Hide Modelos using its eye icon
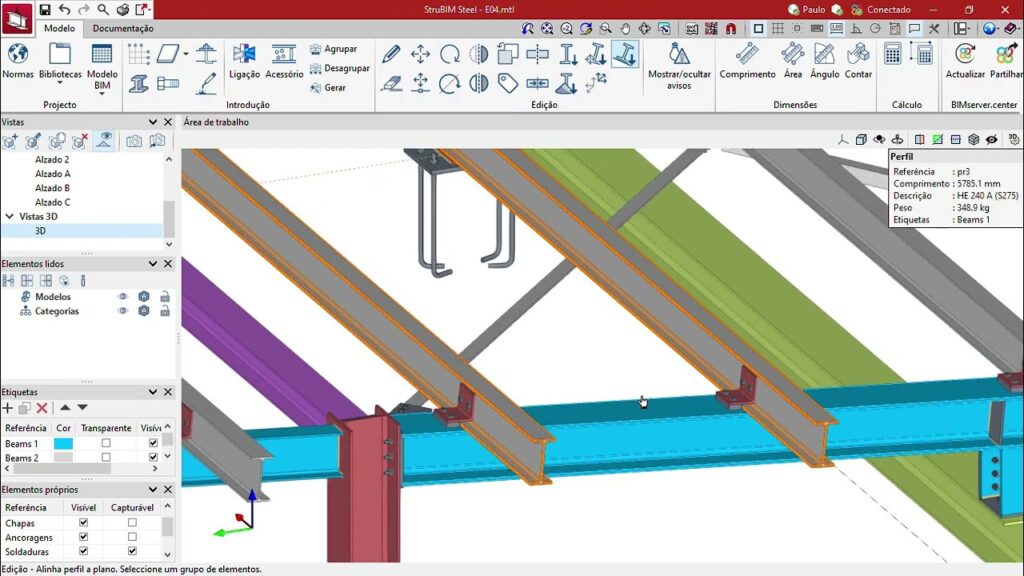Image resolution: width=1024 pixels, height=576 pixels. (123, 297)
